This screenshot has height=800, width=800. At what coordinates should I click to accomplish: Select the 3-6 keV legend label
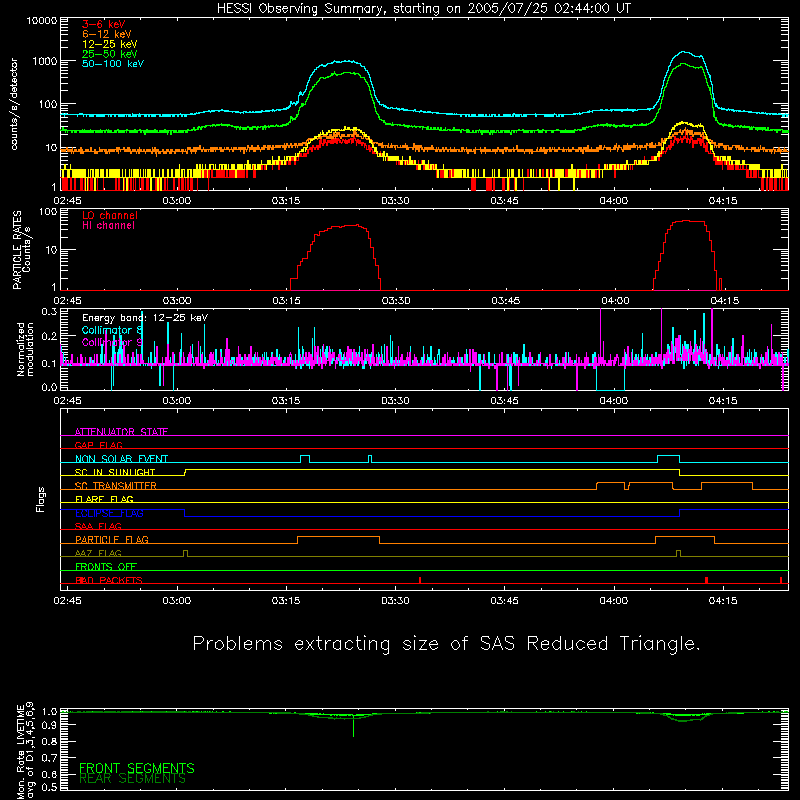(104, 24)
